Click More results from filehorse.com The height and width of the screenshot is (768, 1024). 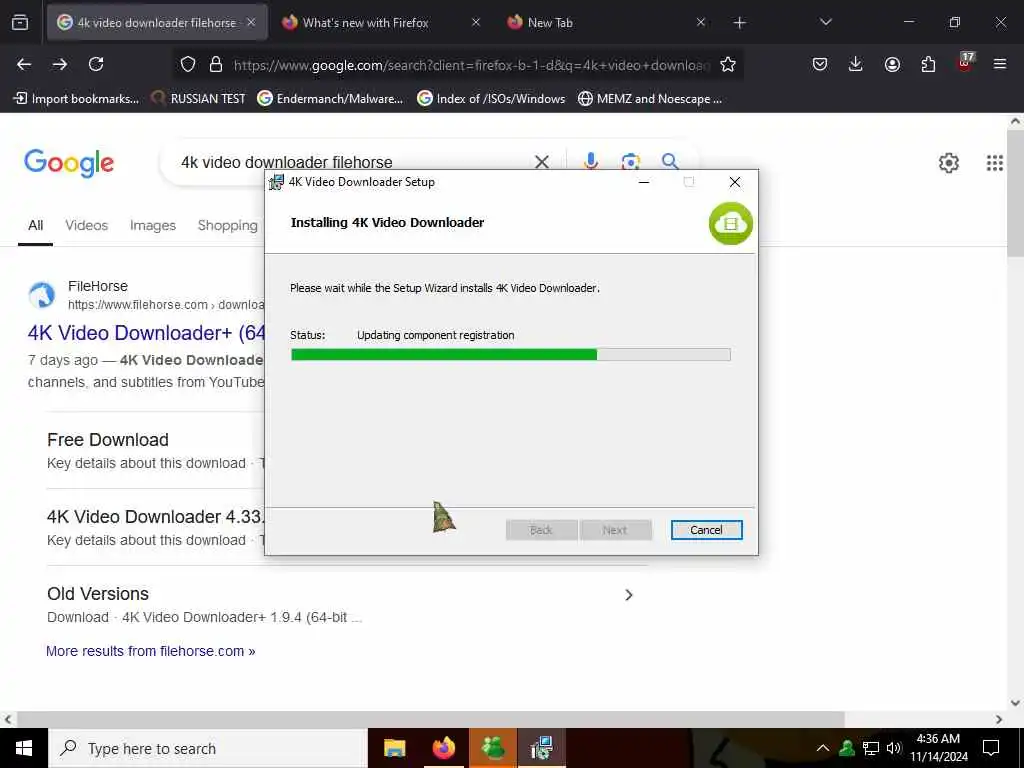(150, 651)
